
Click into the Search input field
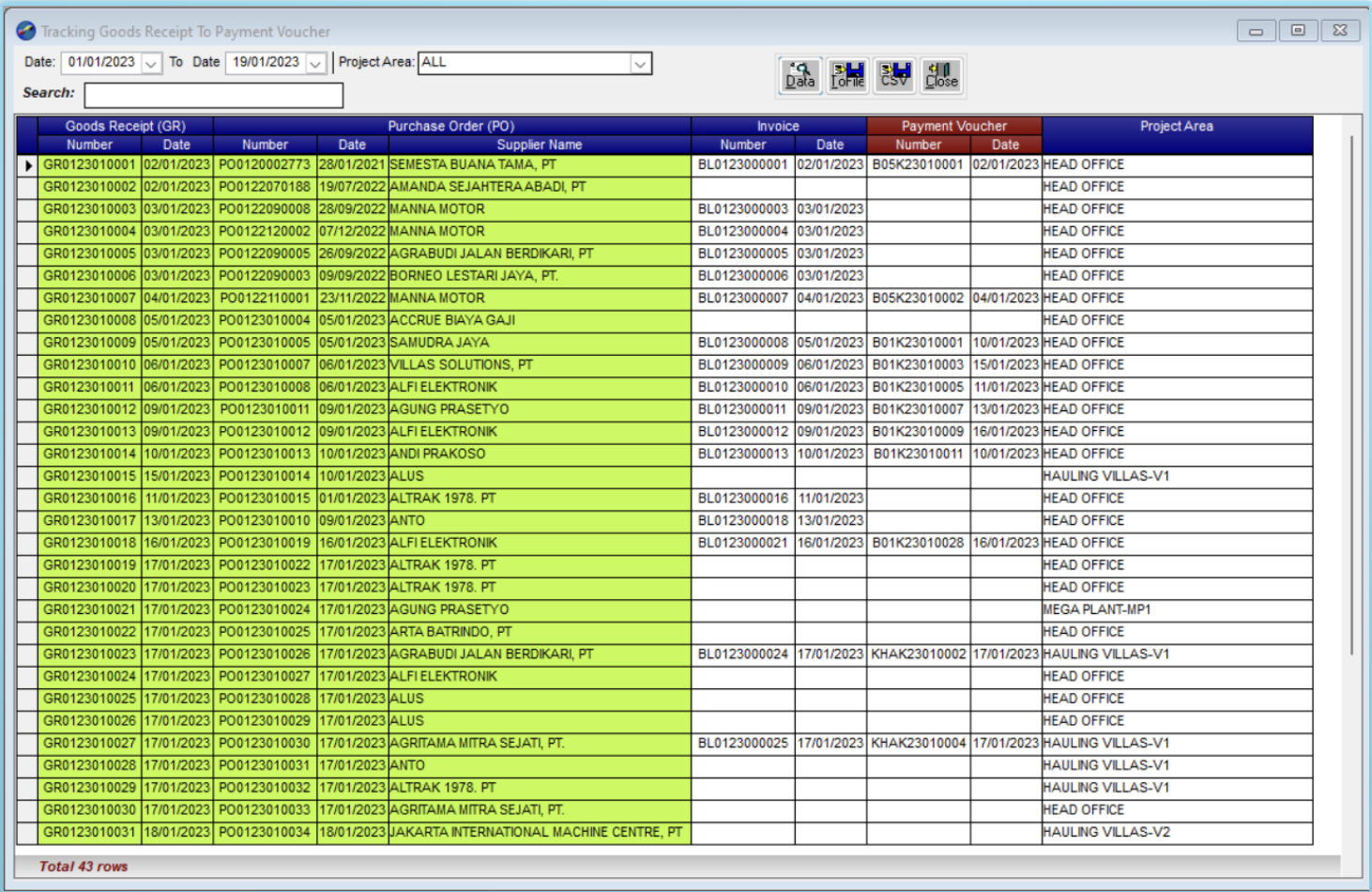point(214,95)
